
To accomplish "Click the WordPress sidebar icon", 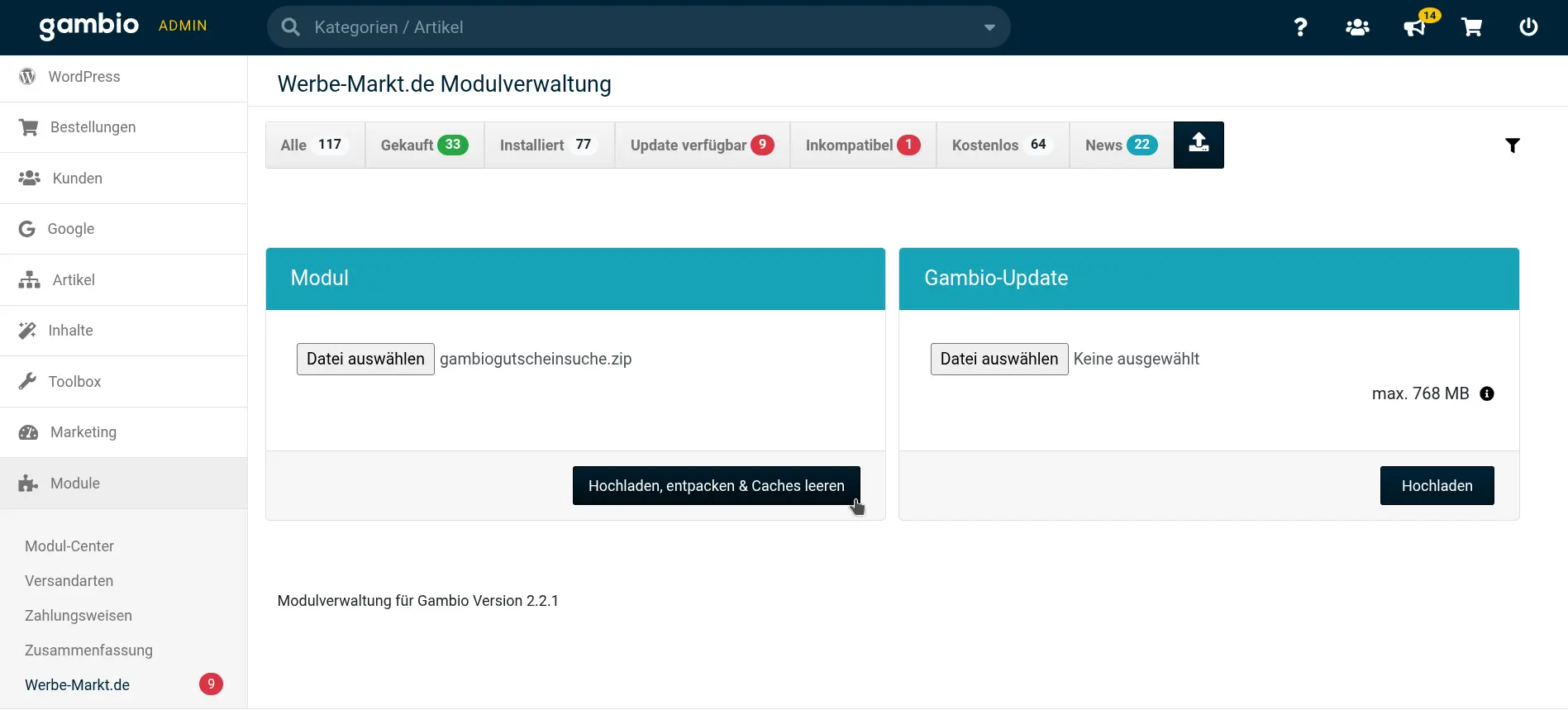I will (x=27, y=76).
